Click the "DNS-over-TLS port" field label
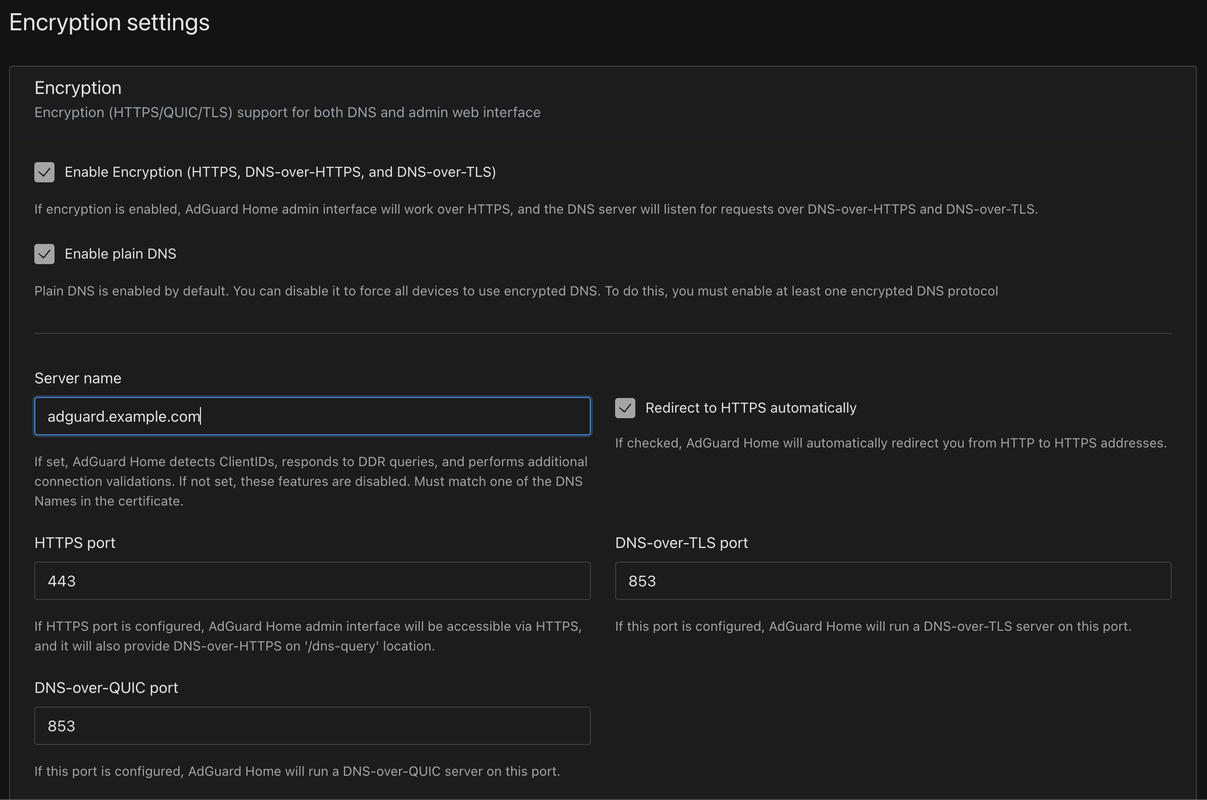The width and height of the screenshot is (1207, 800). 681,543
